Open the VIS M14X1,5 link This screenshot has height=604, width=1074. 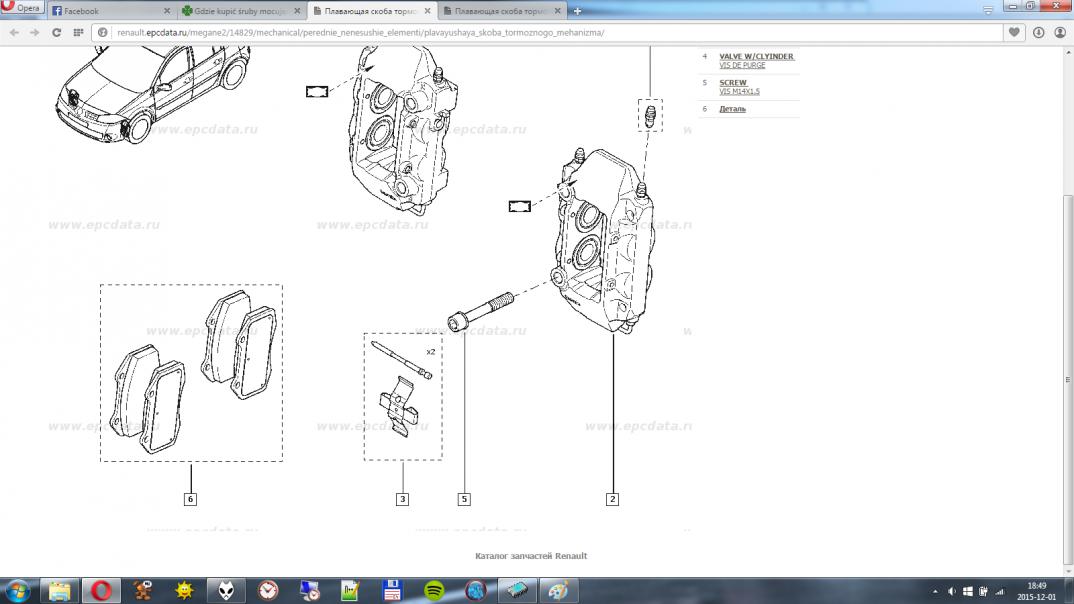point(739,91)
